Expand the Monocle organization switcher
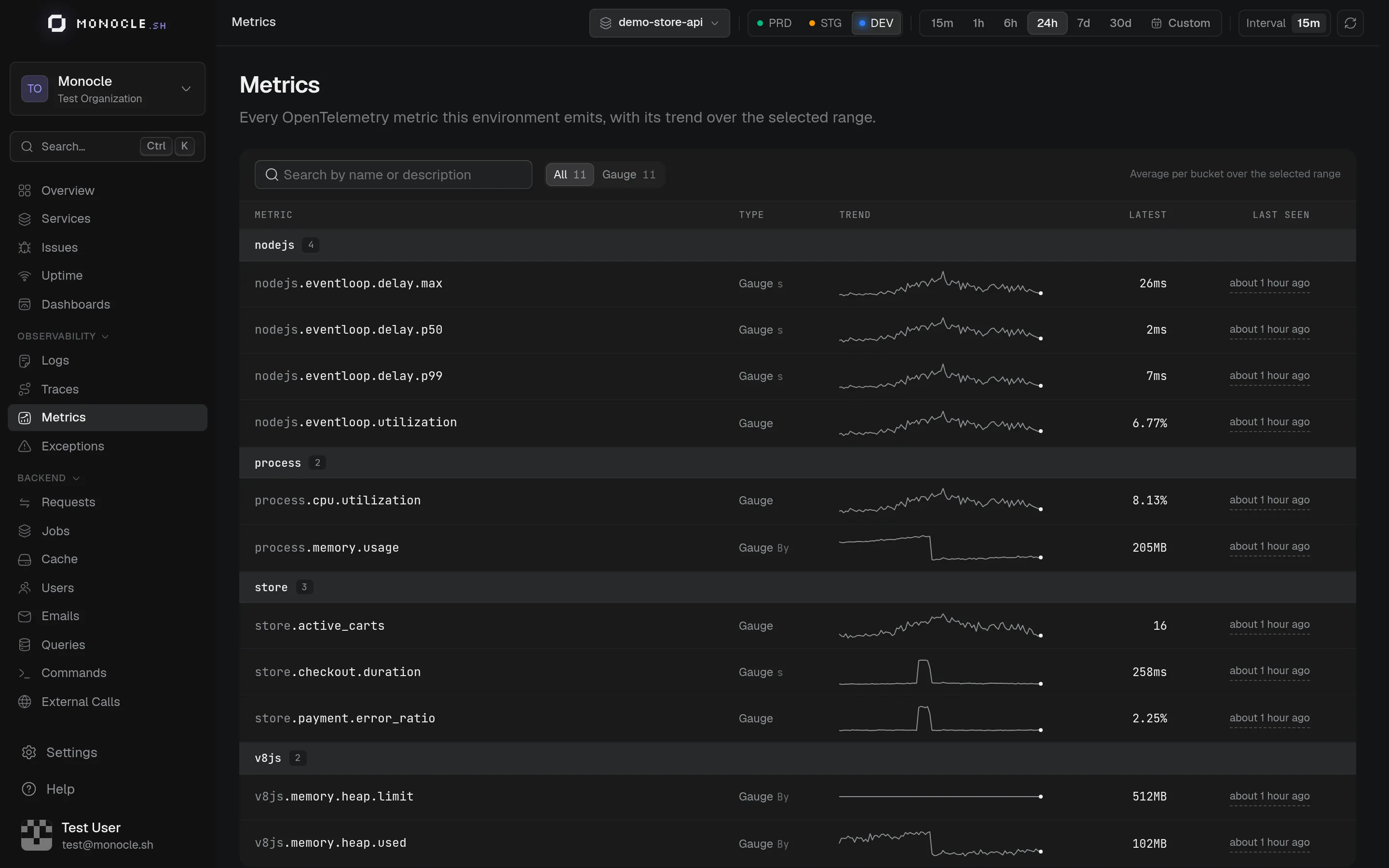 108,88
